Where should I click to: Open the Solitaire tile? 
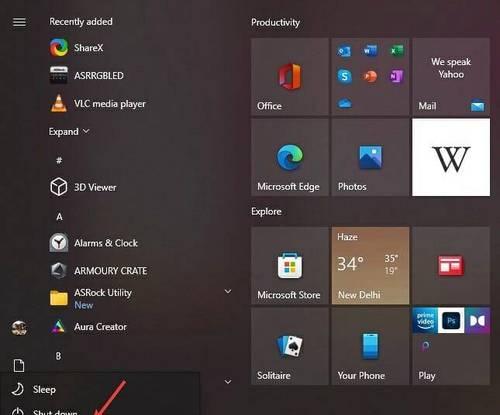(290, 346)
